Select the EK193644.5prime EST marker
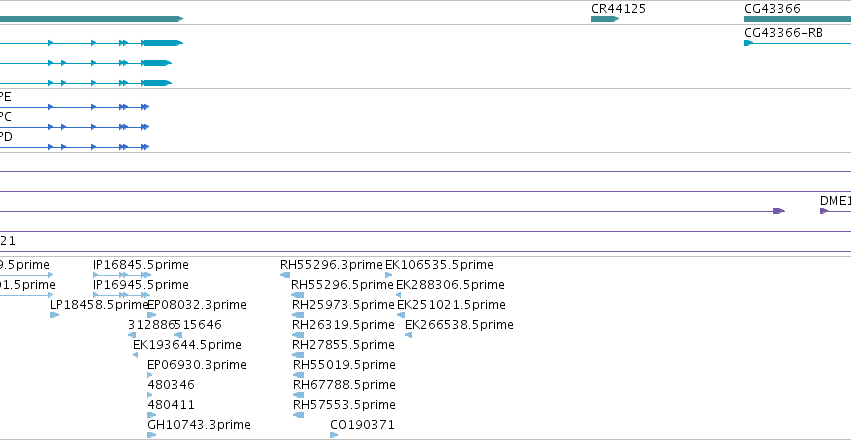851x440 pixels. click(x=136, y=355)
